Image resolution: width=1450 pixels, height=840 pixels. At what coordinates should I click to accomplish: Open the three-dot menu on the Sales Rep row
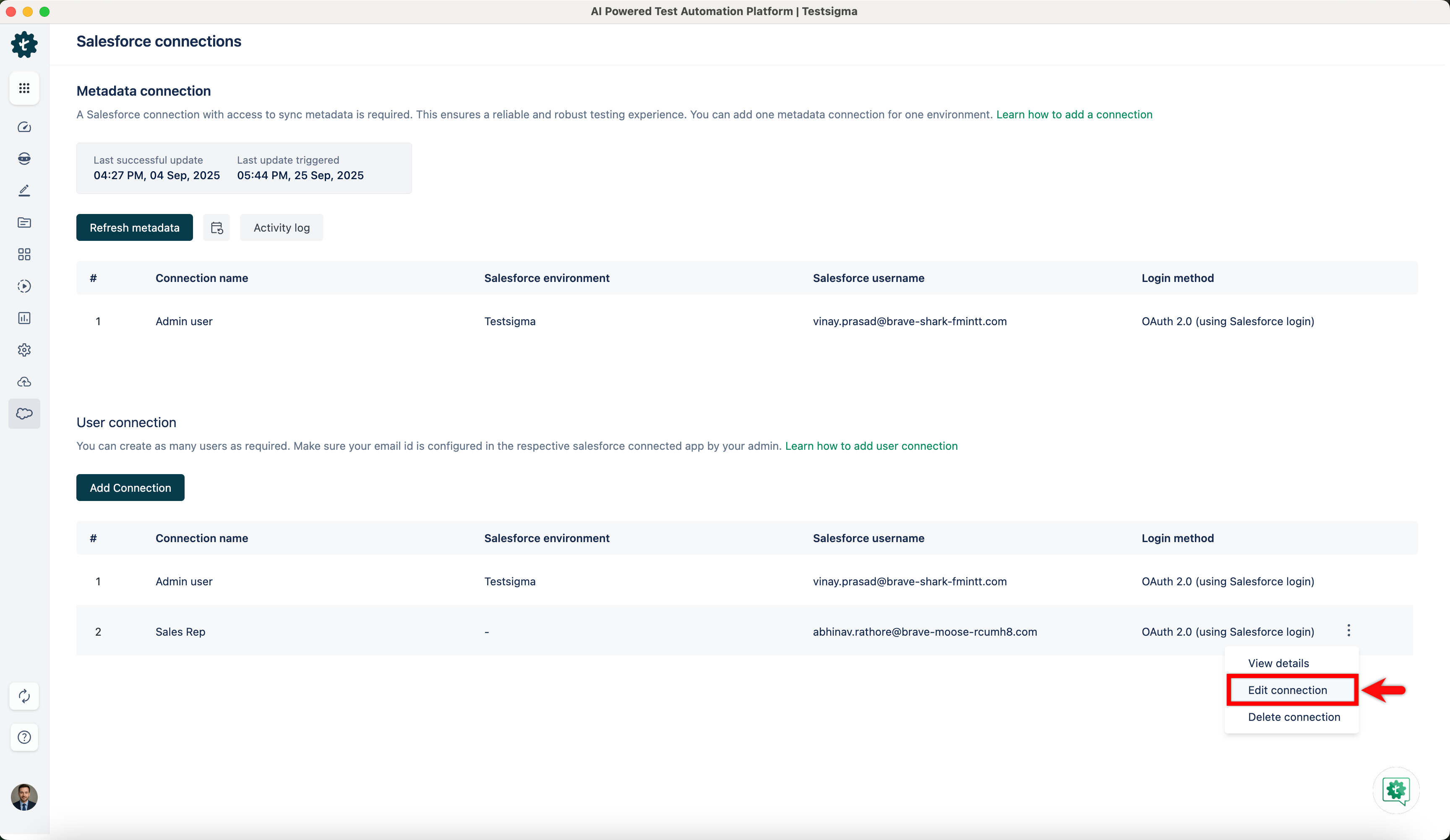[1349, 630]
